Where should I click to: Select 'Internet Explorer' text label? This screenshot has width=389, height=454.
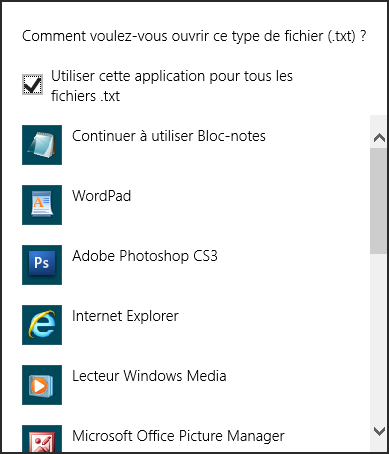(x=125, y=316)
